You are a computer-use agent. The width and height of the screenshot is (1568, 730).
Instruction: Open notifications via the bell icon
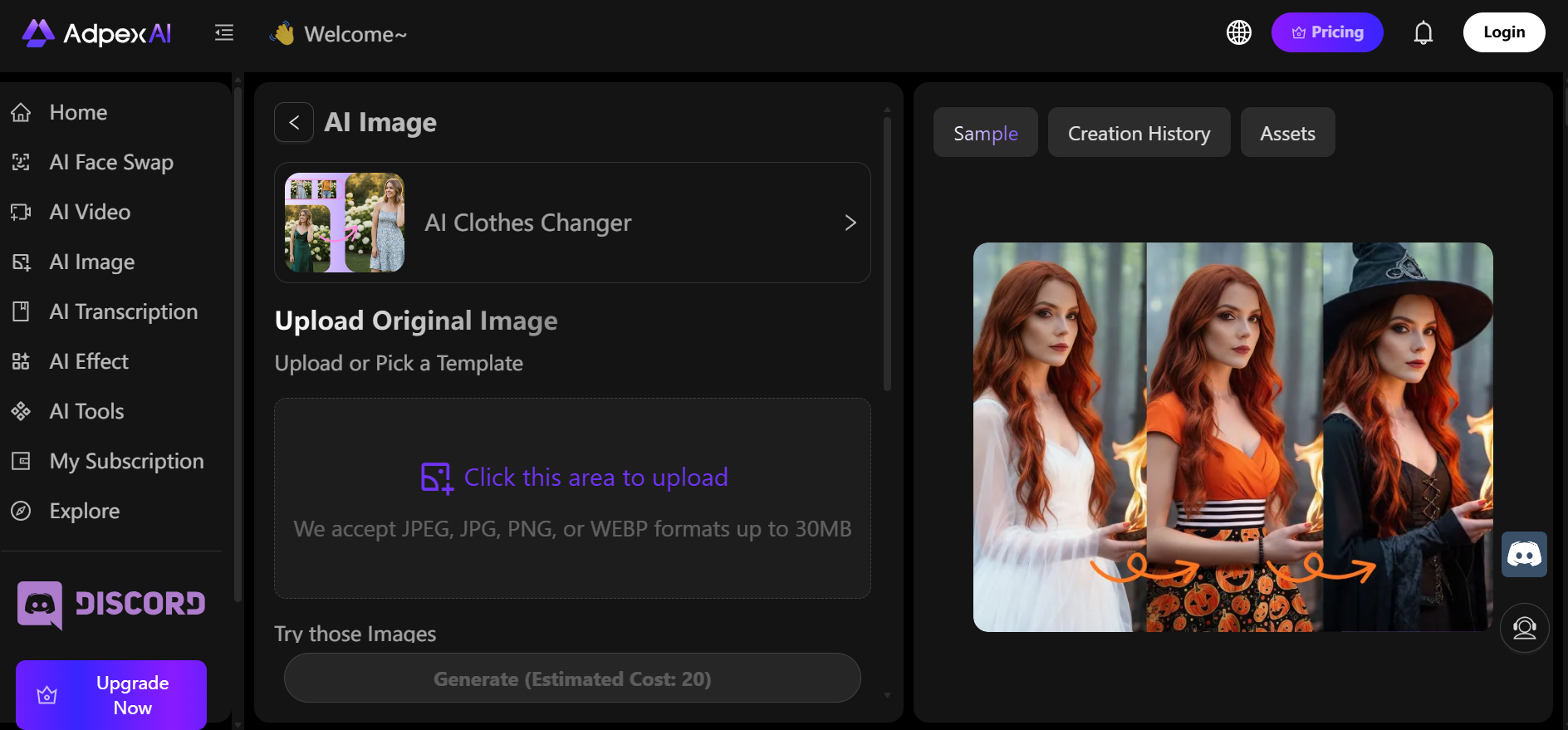coord(1423,32)
